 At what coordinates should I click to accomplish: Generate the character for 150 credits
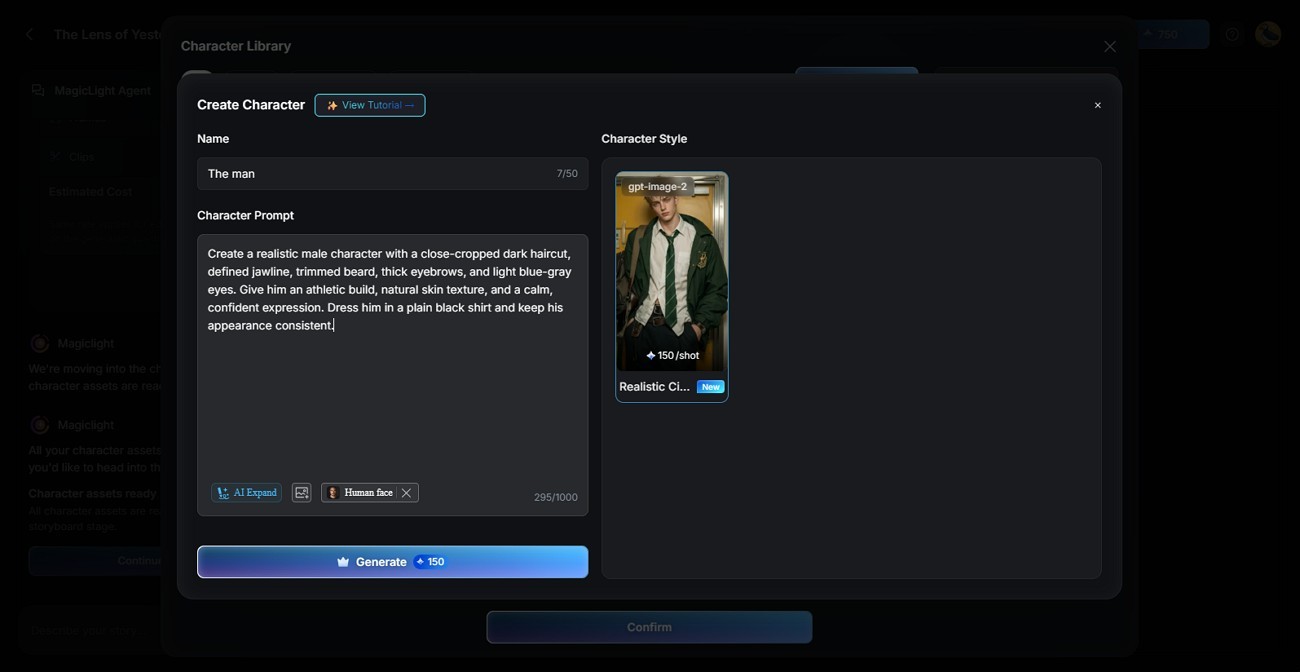point(392,562)
